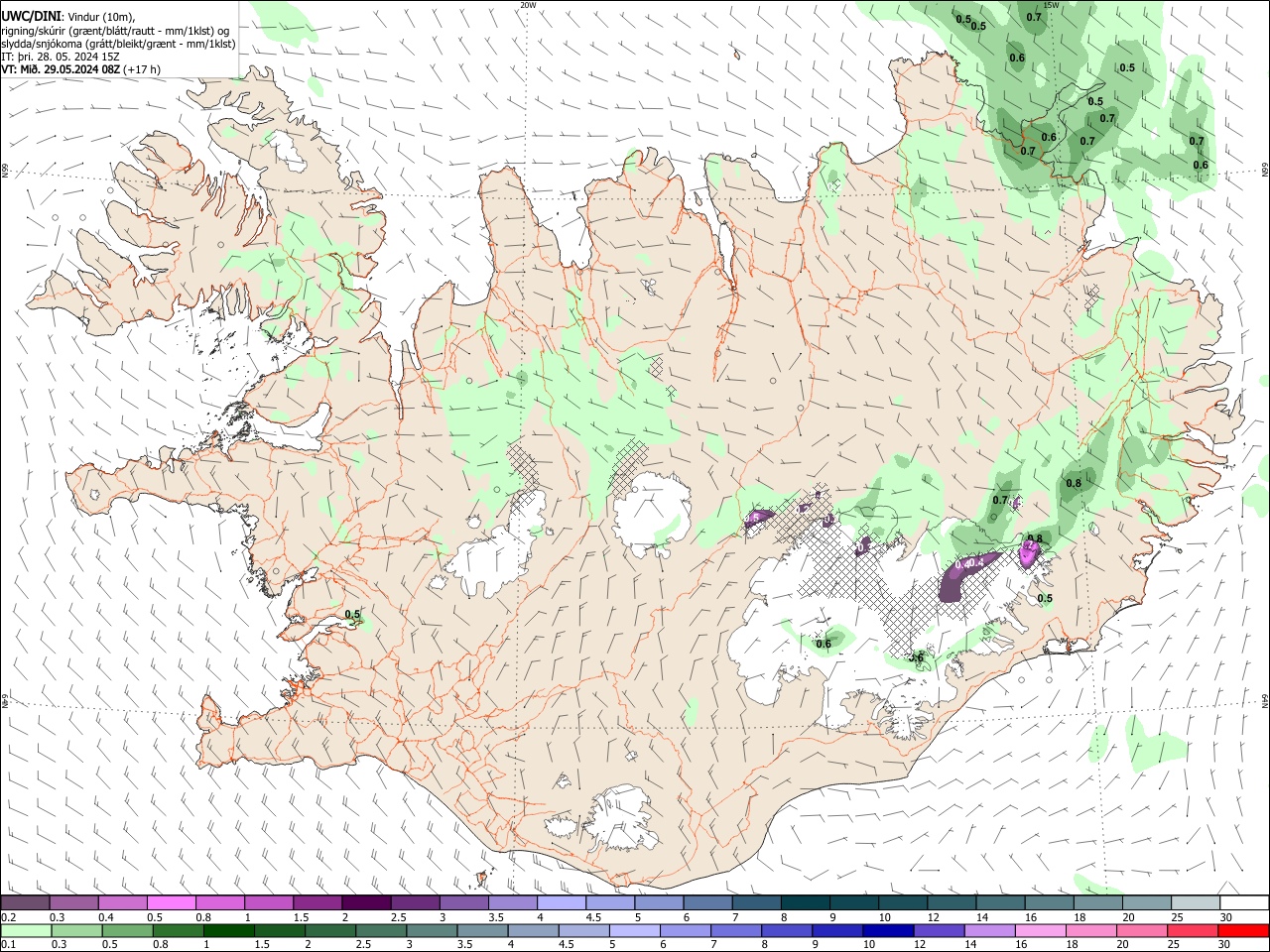Click the 0.6 value on western Vatnajökull green patch
Image resolution: width=1270 pixels, height=952 pixels.
[x=824, y=644]
